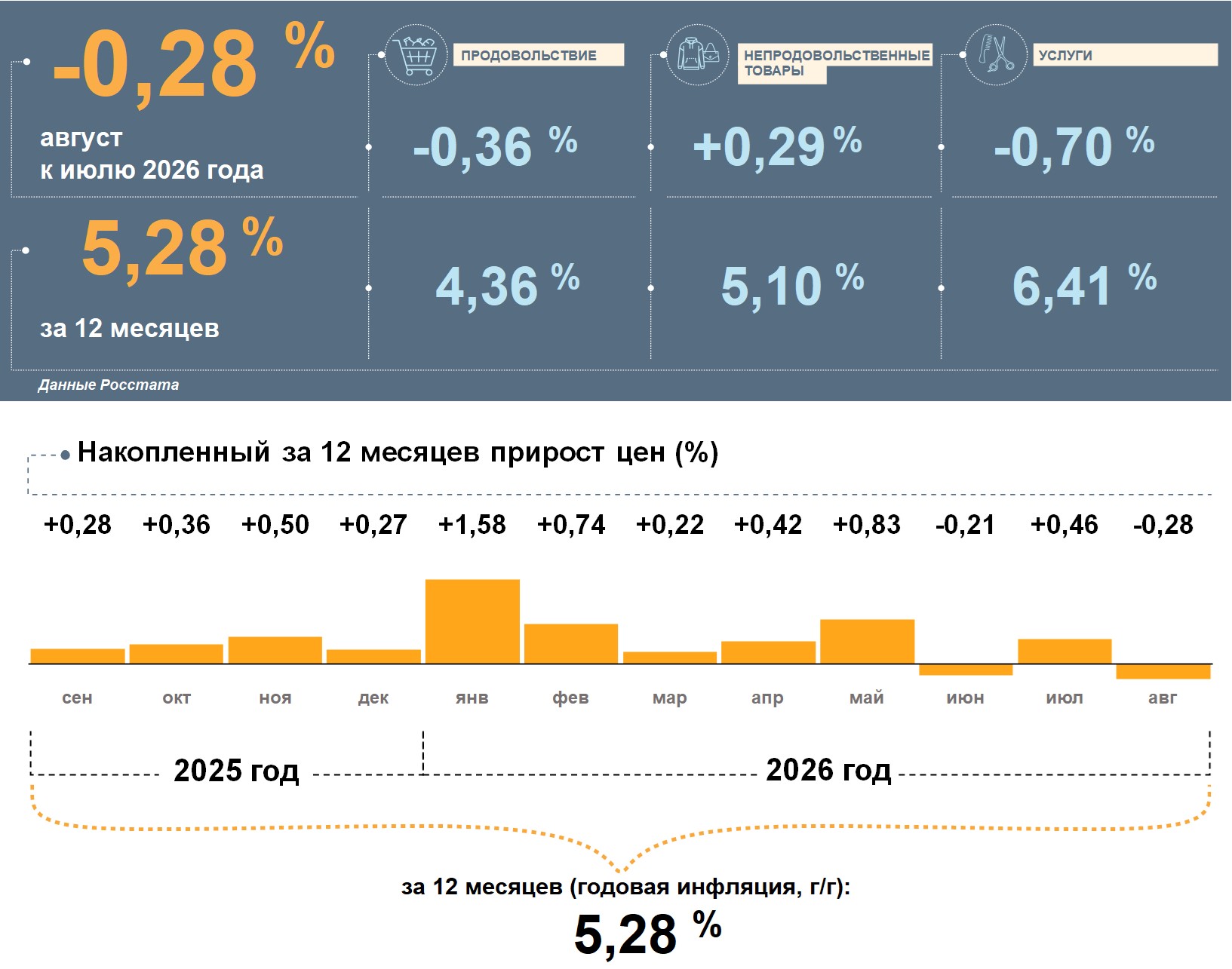Click the 'фев' month axis label
The height and width of the screenshot is (969, 1232).
(570, 698)
